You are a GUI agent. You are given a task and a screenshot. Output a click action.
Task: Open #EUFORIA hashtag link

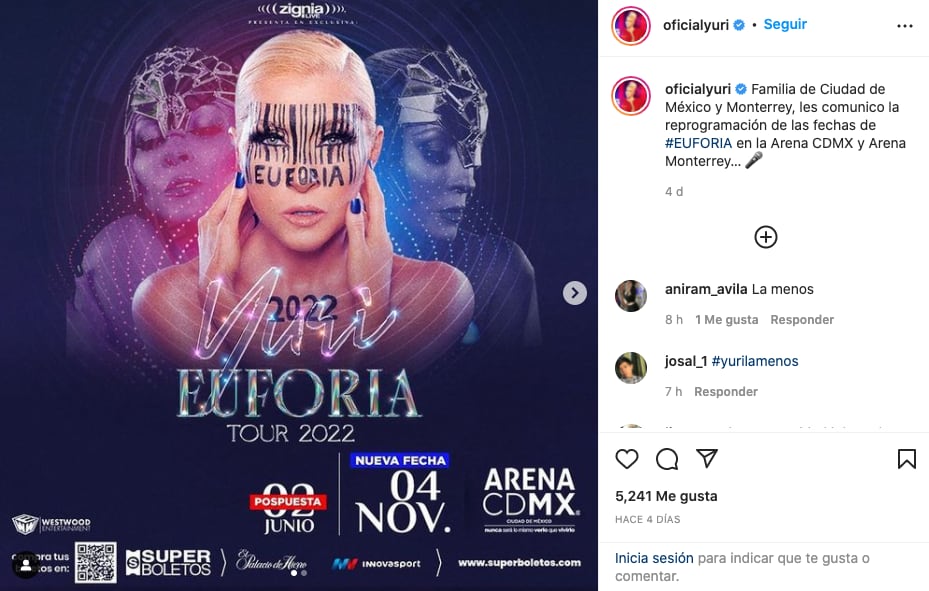pyautogui.click(x=699, y=143)
